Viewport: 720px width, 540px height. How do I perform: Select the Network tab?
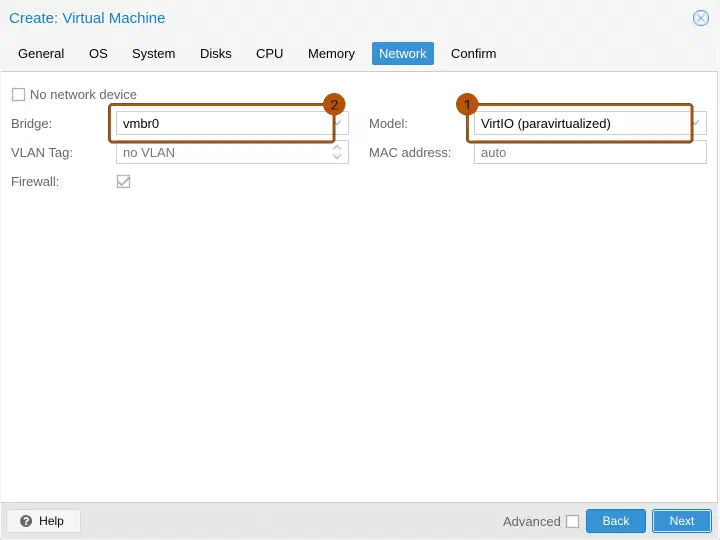pyautogui.click(x=403, y=54)
